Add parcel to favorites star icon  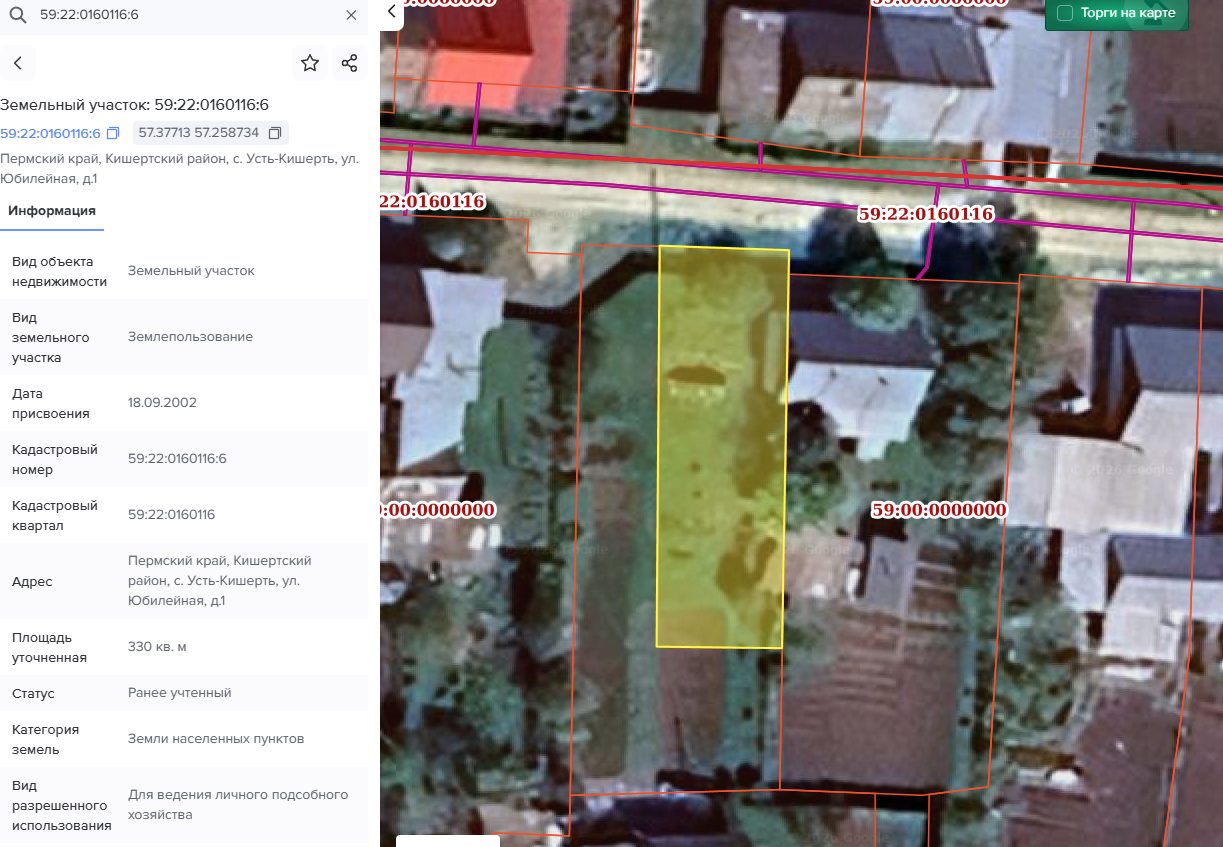tap(310, 63)
